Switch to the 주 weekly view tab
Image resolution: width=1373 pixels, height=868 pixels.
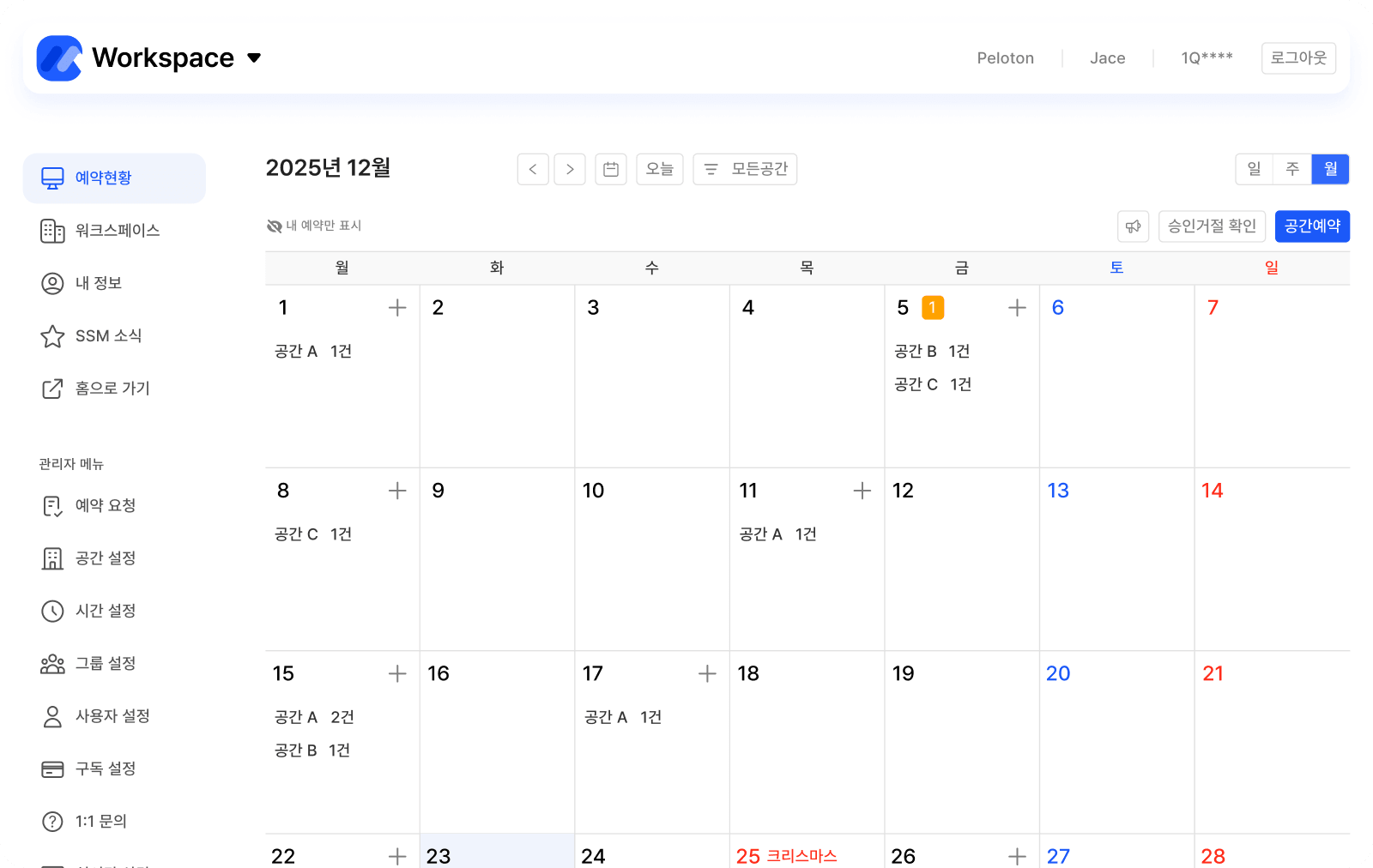pyautogui.click(x=1291, y=169)
